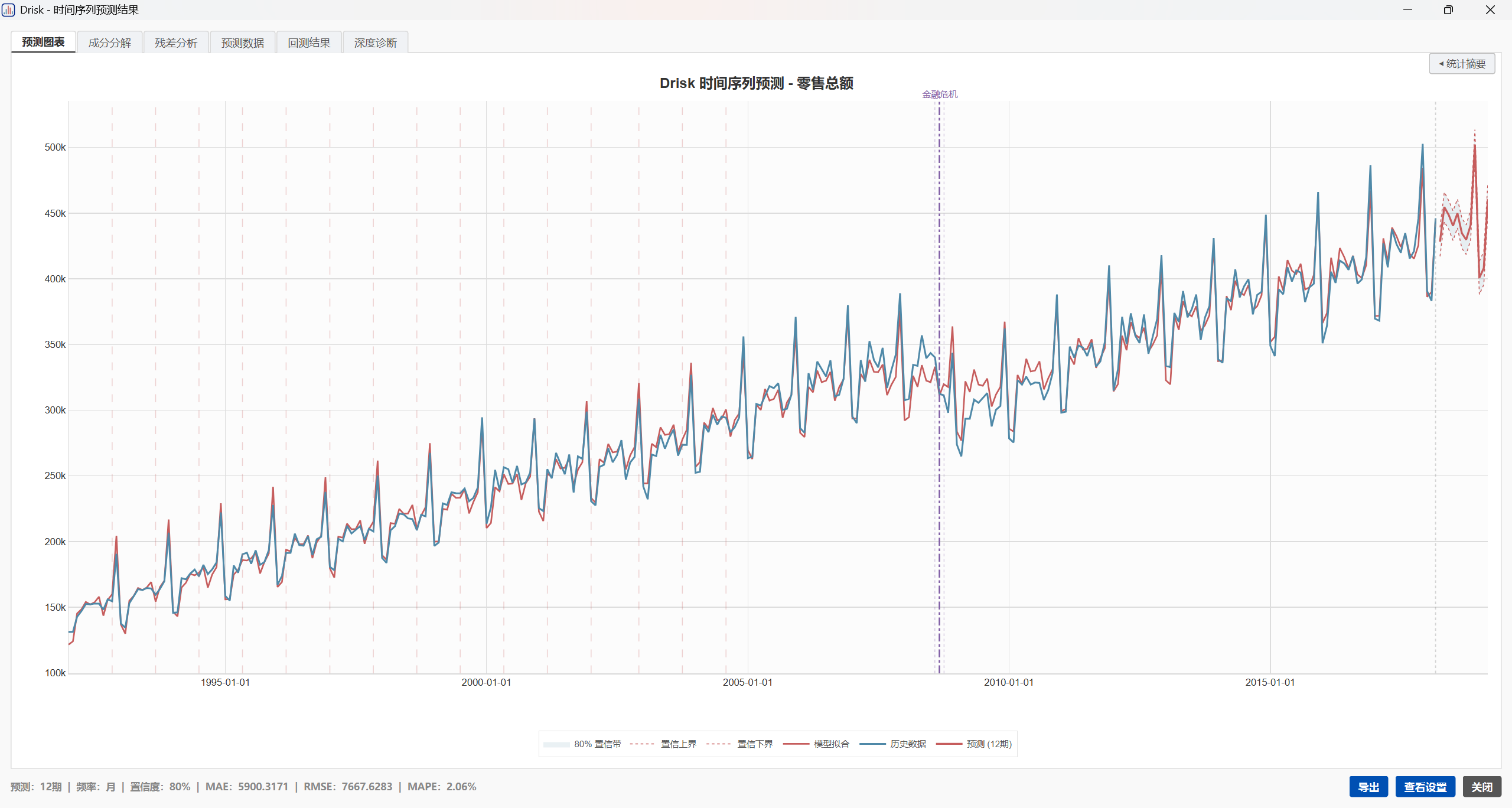The width and height of the screenshot is (1512, 808).
Task: Expand the 统计摘要 side panel
Action: [1462, 64]
